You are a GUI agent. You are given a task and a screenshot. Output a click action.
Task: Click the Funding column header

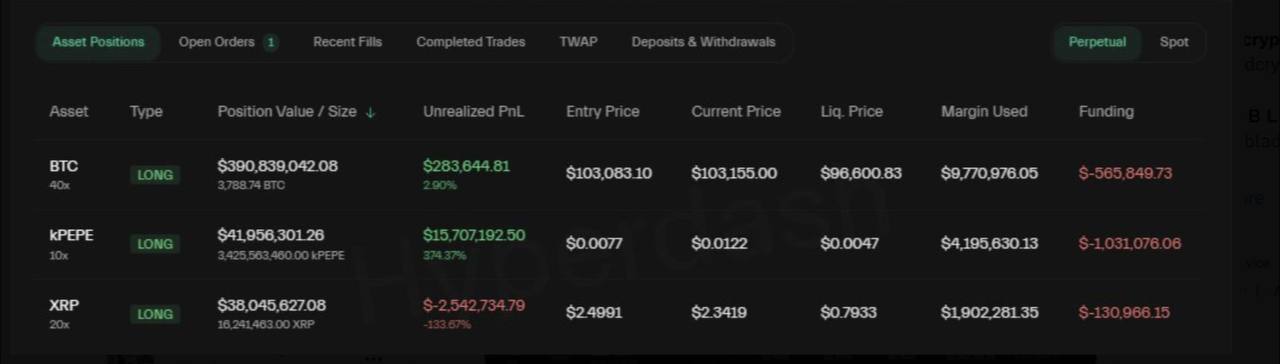click(1106, 112)
